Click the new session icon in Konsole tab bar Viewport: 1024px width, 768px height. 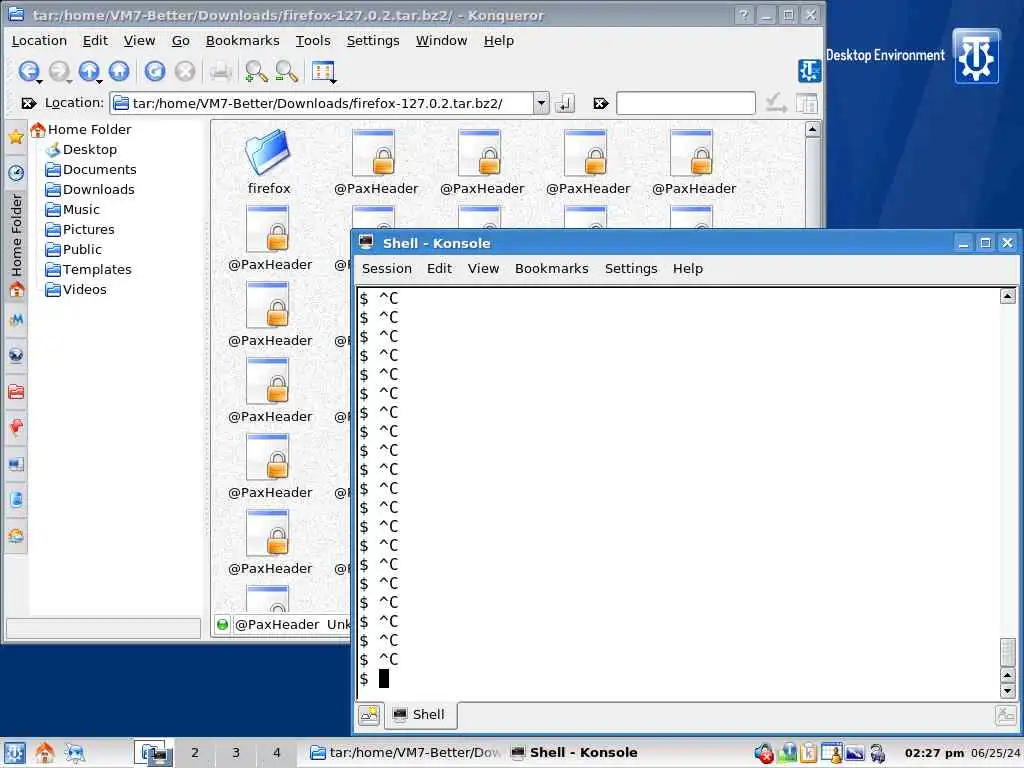pyautogui.click(x=370, y=715)
